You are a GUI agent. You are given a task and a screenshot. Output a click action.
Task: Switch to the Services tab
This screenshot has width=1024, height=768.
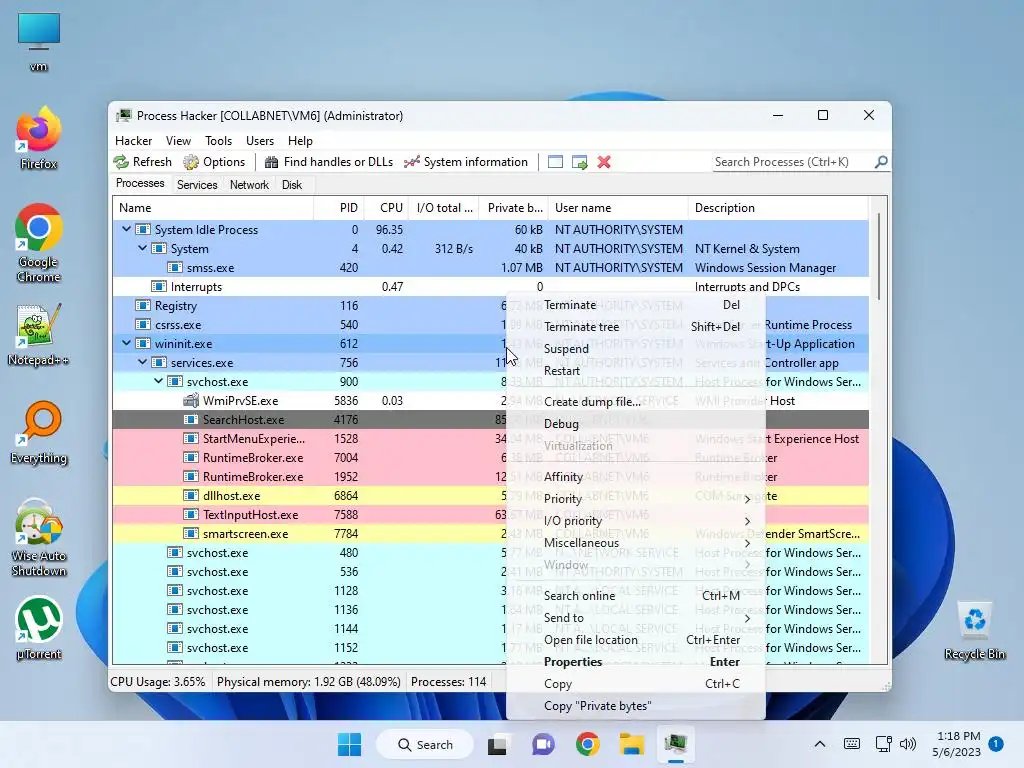coord(197,185)
